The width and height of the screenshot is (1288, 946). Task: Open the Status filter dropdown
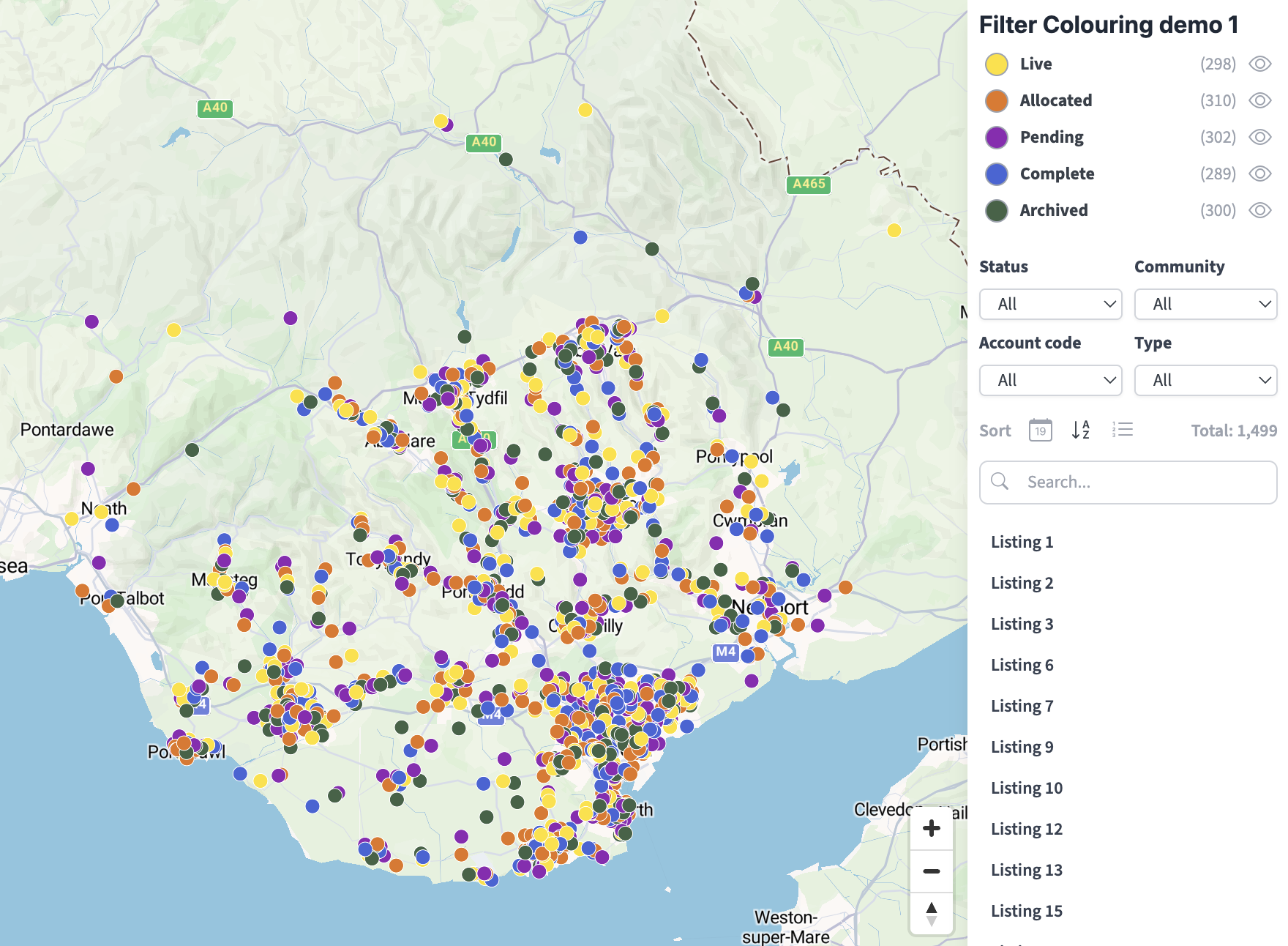coord(1050,305)
